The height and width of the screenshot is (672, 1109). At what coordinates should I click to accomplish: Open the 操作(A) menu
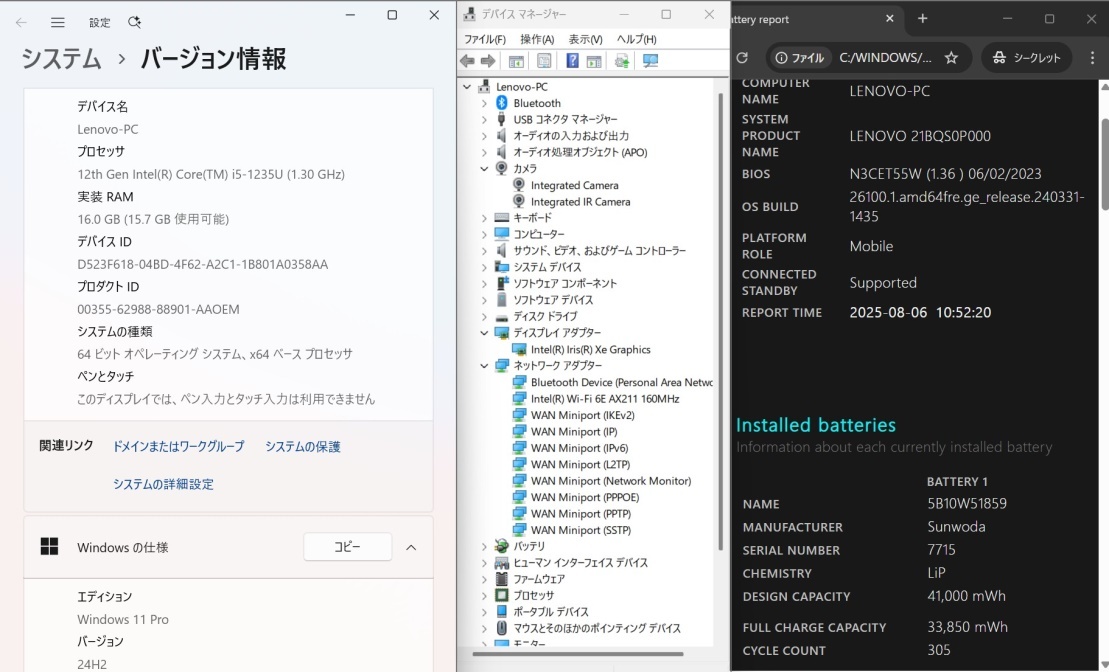tap(537, 40)
